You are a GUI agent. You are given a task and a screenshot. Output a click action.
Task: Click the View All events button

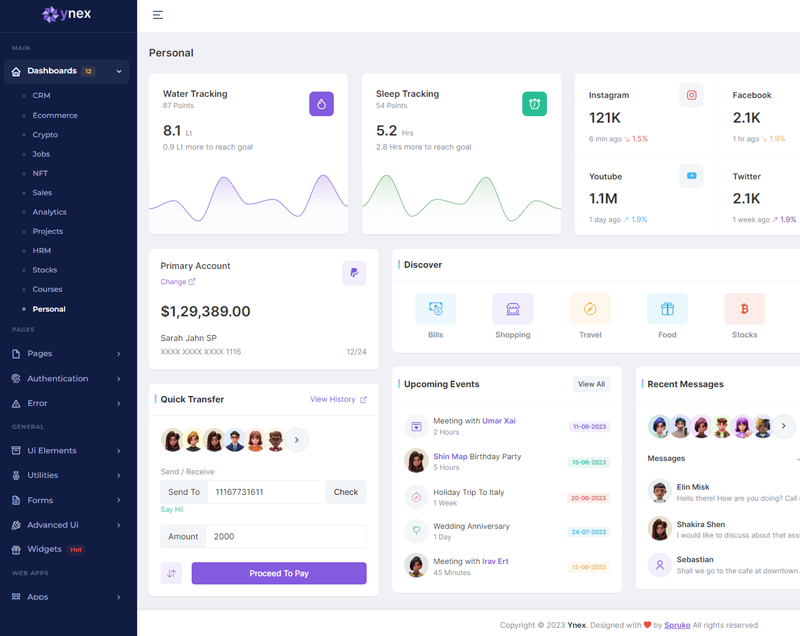pos(591,384)
